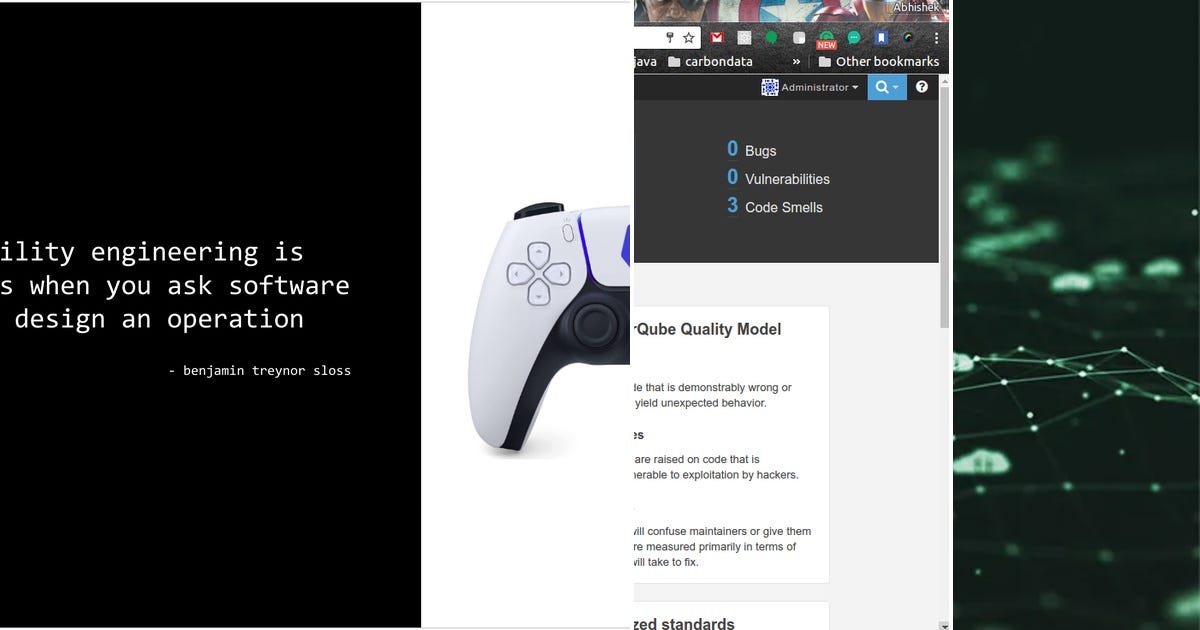1200x630 pixels.
Task: Click the pin icon in the address bar
Action: click(668, 36)
